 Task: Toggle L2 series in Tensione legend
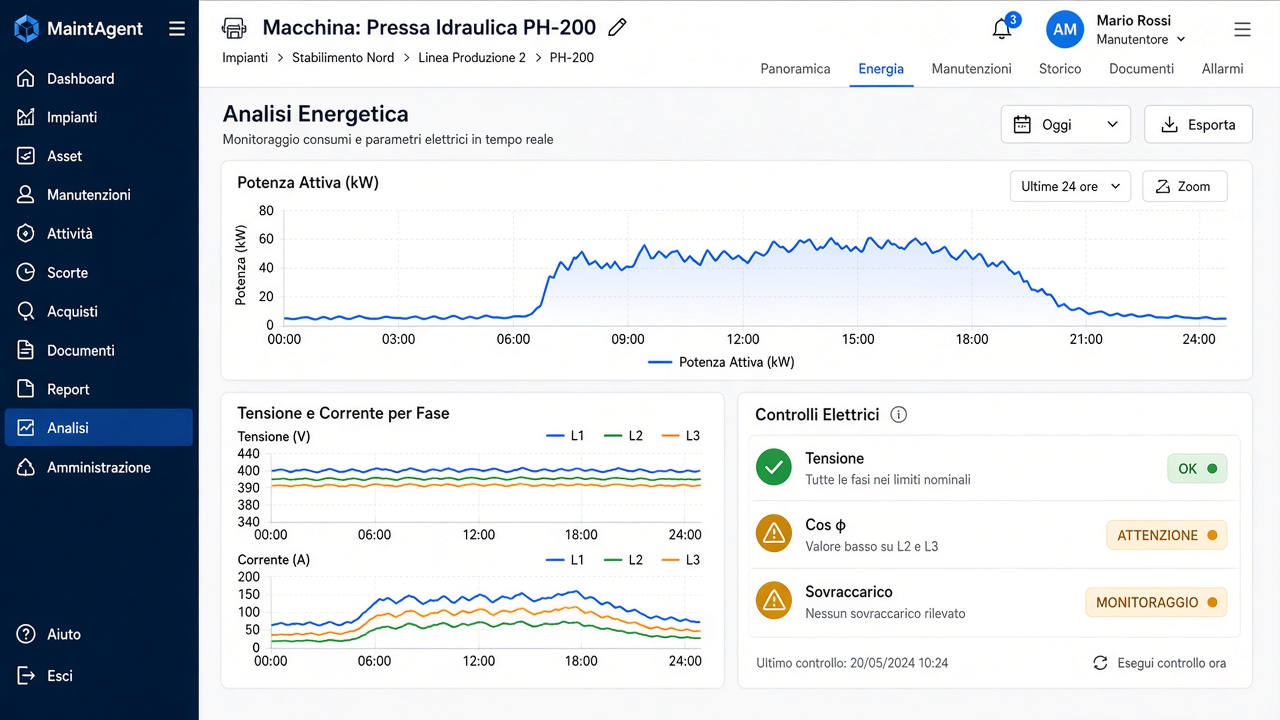click(623, 436)
